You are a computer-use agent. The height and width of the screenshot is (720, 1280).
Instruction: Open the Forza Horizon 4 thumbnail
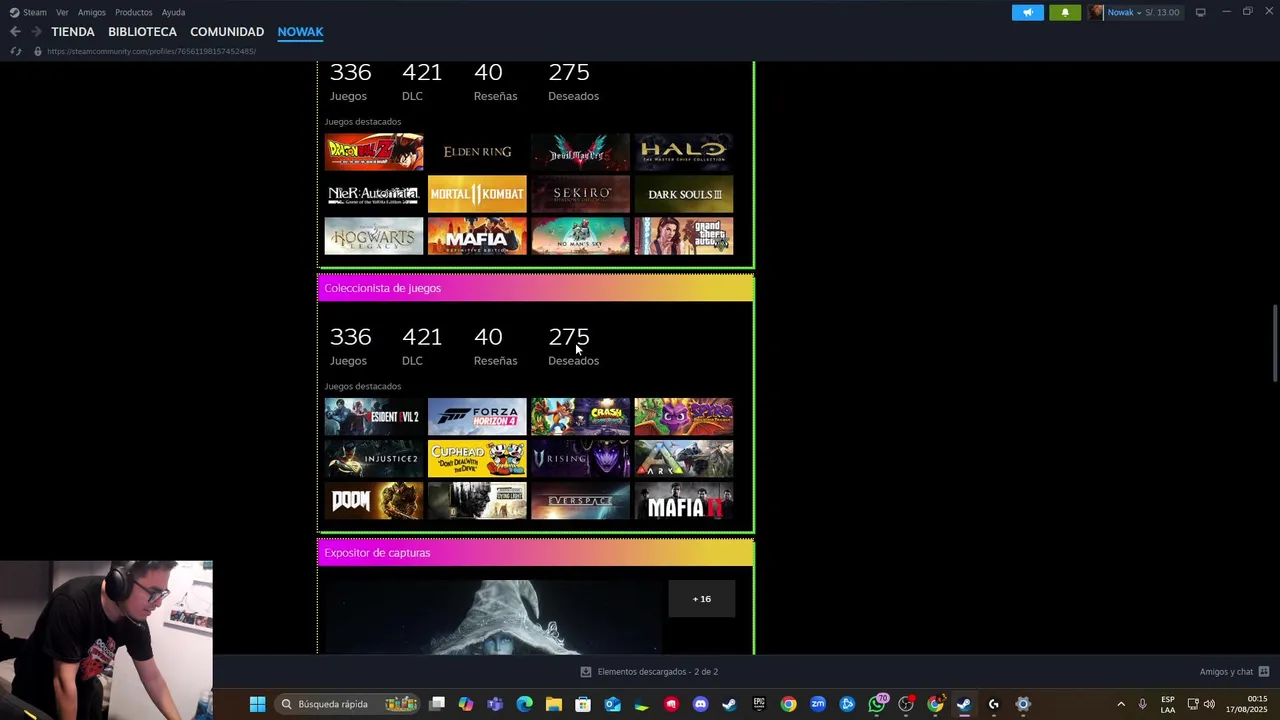click(x=477, y=417)
